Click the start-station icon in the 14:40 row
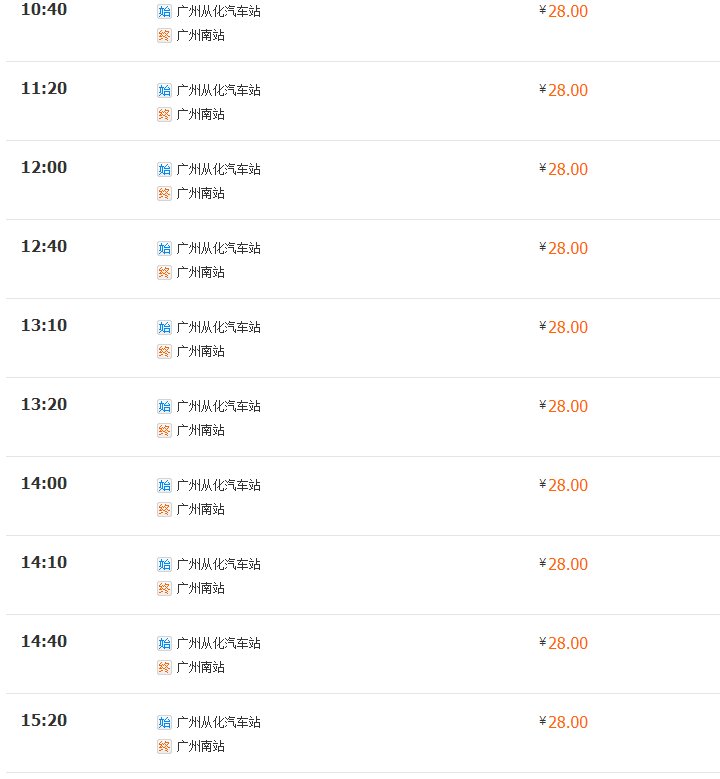Viewport: 720px width, 779px height. pyautogui.click(x=164, y=643)
